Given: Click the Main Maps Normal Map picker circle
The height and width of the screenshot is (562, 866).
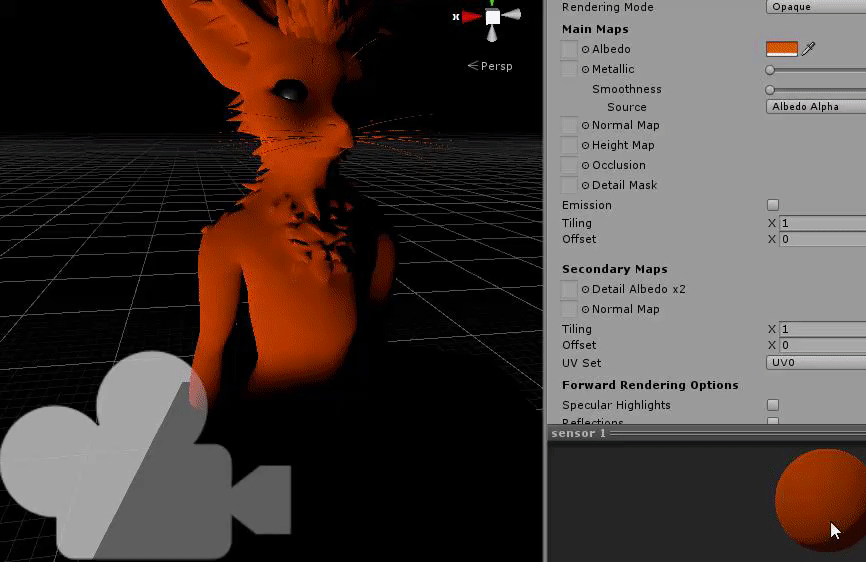Looking at the screenshot, I should click(x=585, y=125).
